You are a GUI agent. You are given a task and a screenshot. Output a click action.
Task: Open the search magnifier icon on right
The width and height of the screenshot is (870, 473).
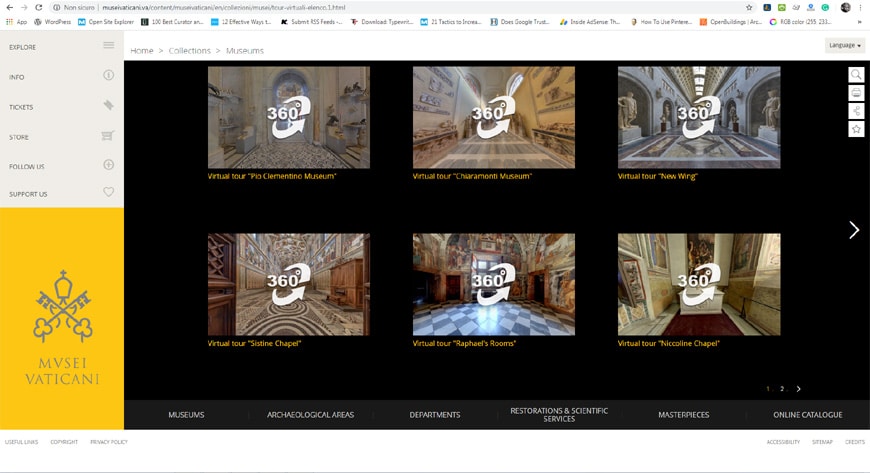(856, 74)
